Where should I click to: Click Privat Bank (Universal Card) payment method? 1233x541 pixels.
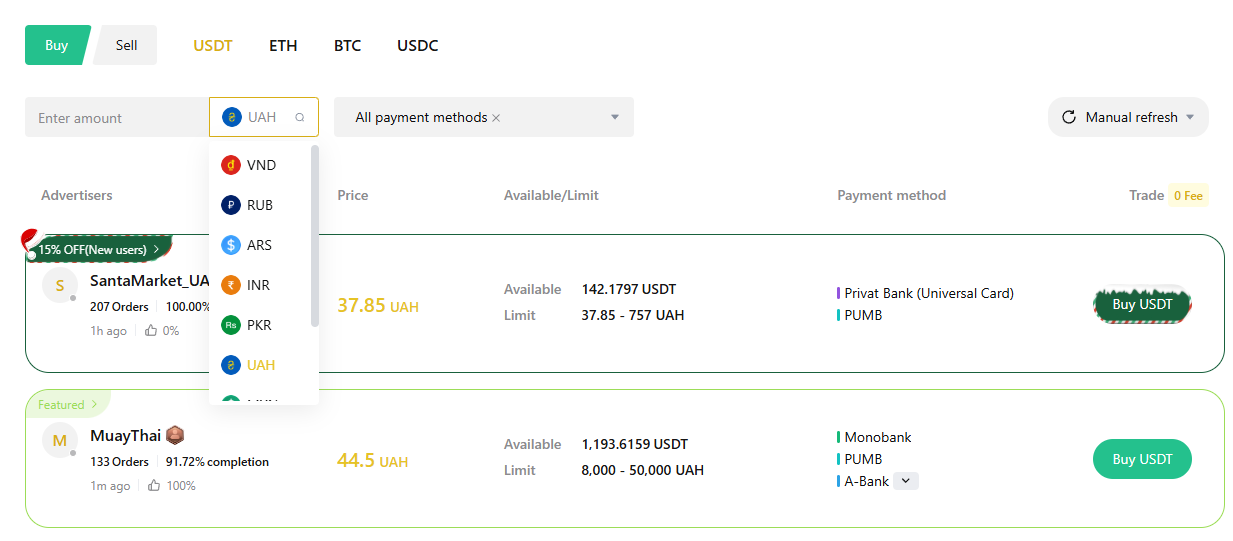[x=929, y=293]
